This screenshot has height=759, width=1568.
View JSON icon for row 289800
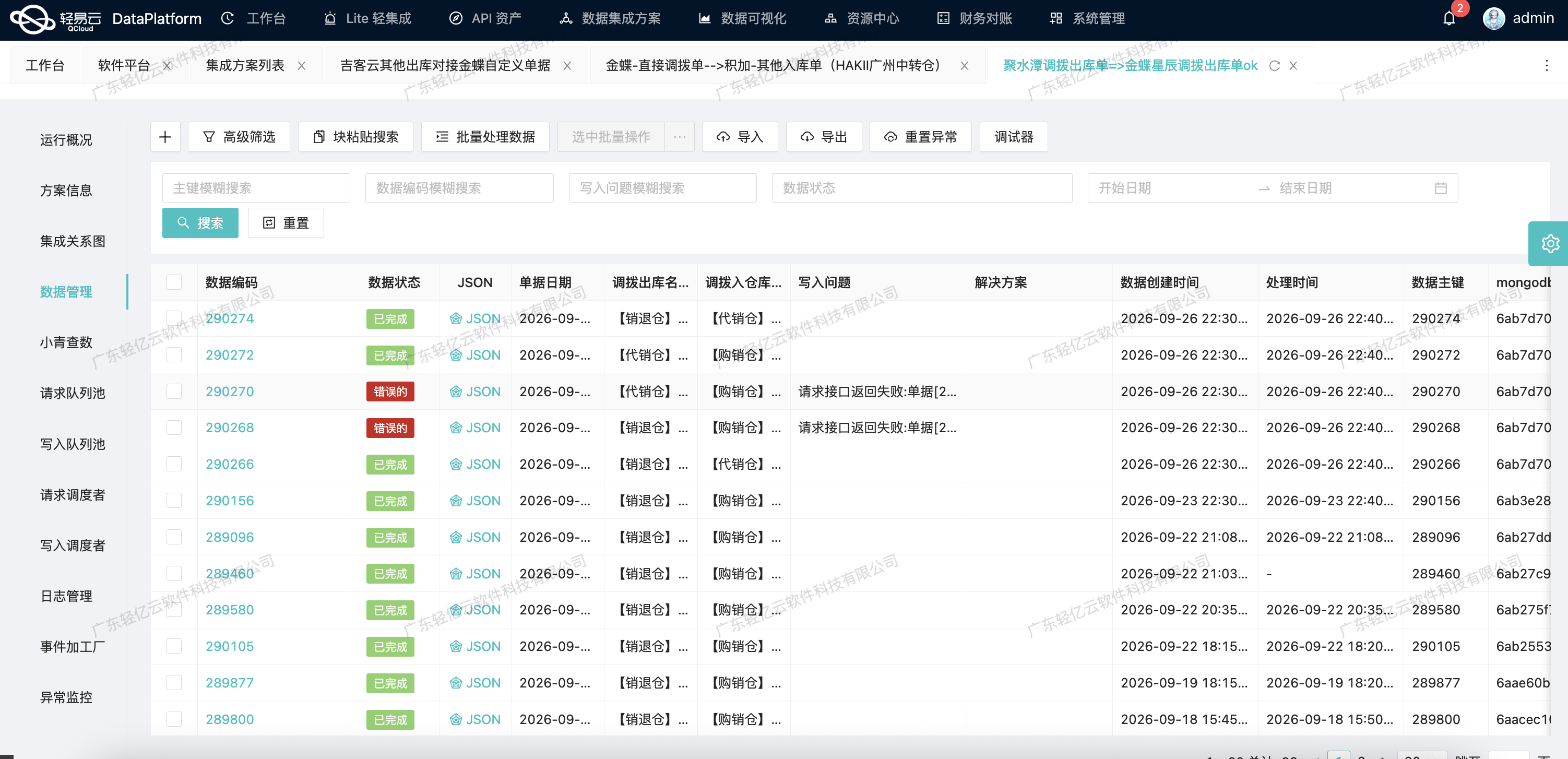[x=456, y=719]
